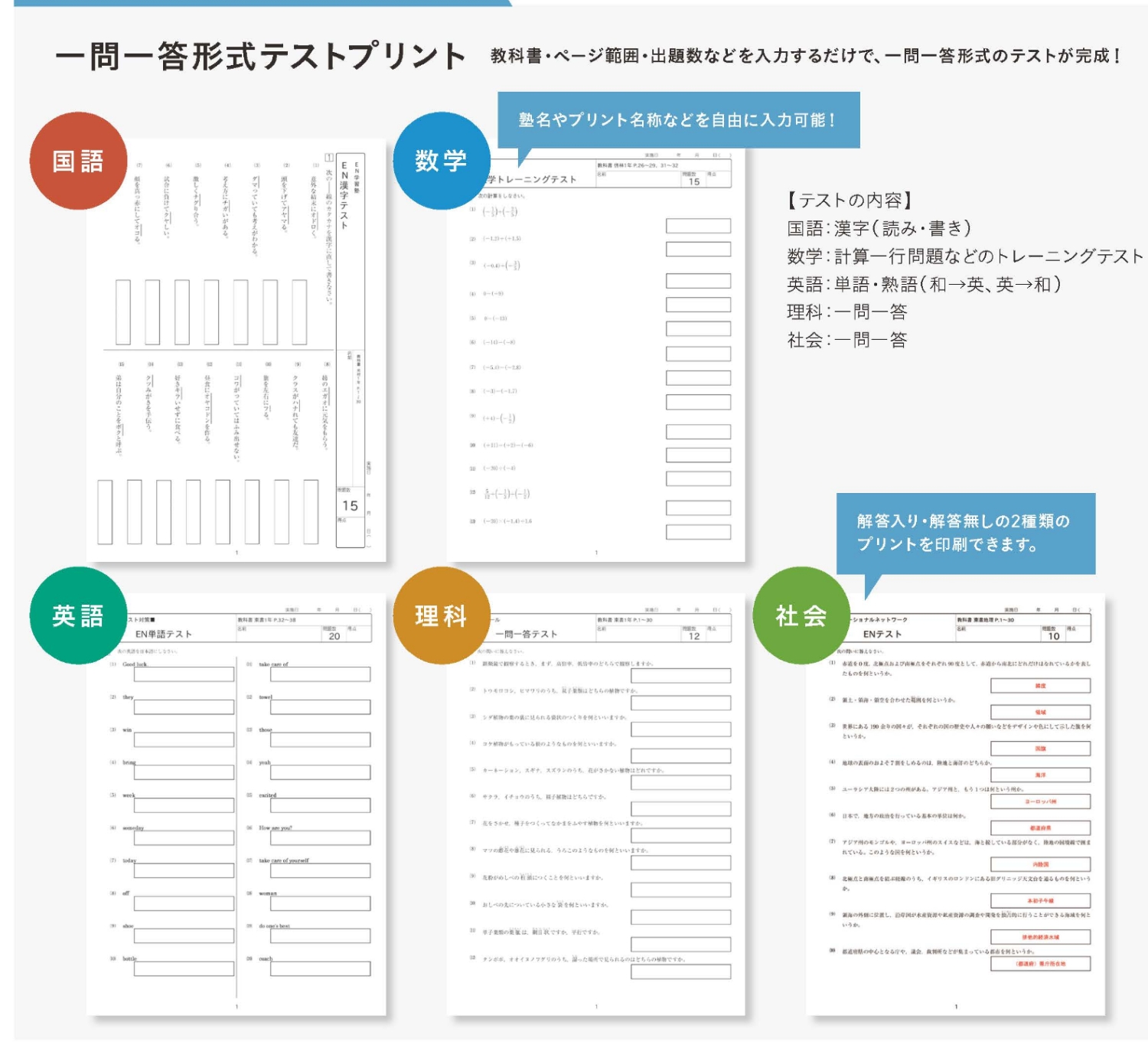Viewport: 1148px width, 1051px height.
Task: Click the teal 英語 circle badge
Action: tap(78, 615)
